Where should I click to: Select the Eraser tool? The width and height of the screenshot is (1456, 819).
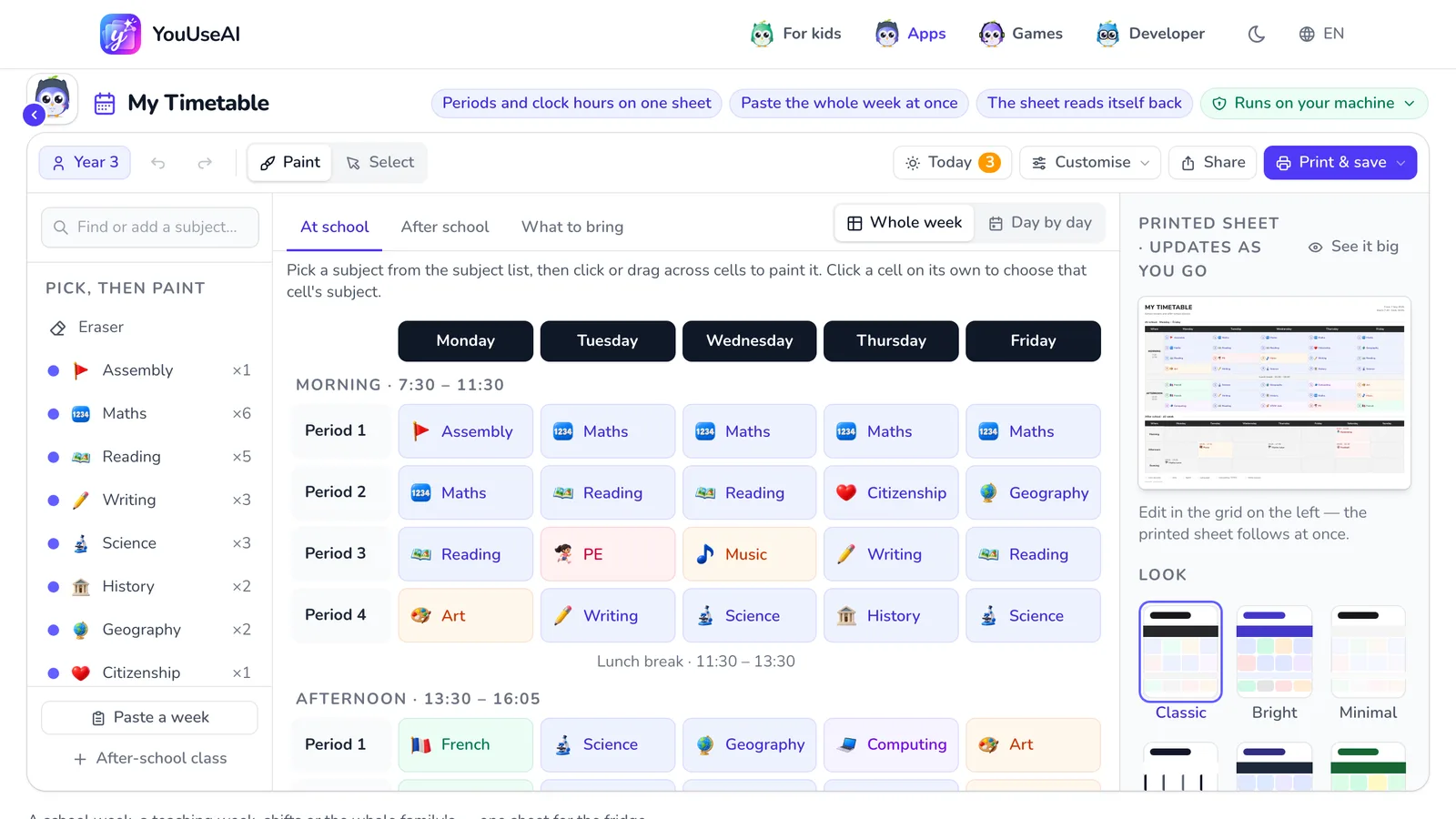pos(150,328)
